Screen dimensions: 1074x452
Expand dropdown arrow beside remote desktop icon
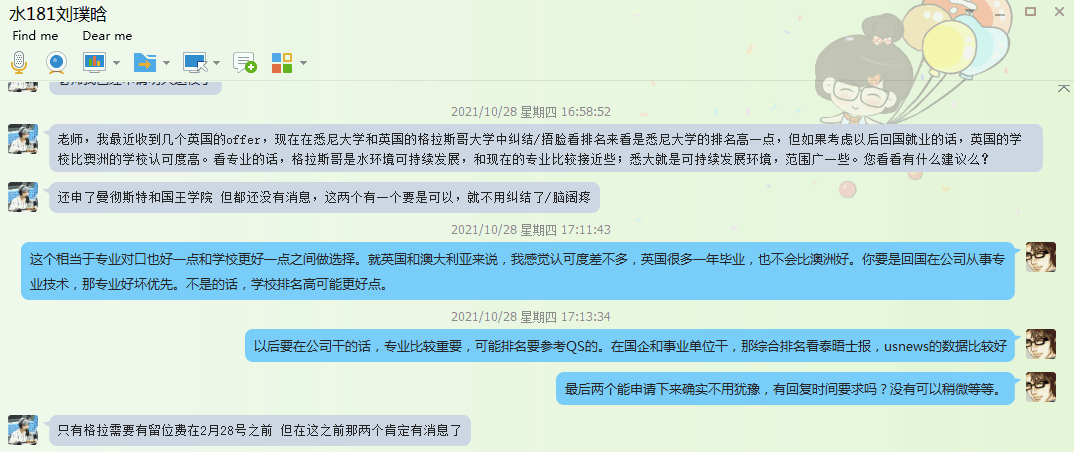tap(216, 63)
